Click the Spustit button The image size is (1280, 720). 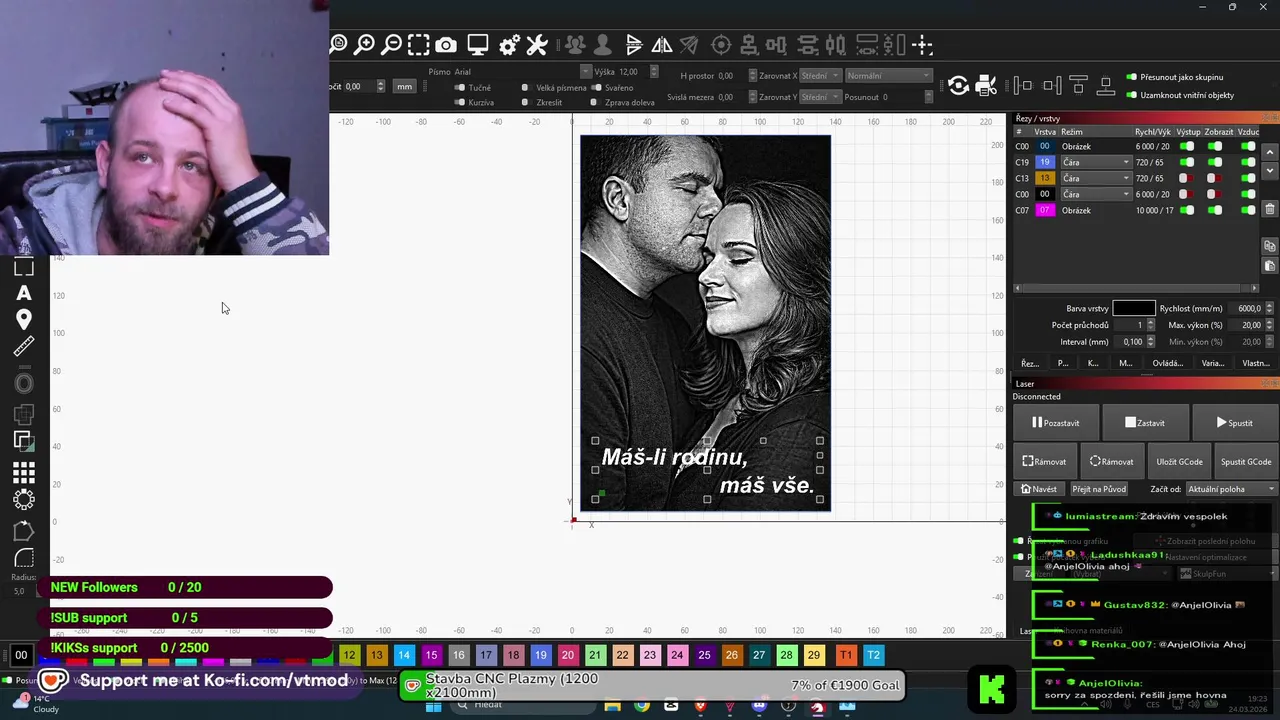pos(1234,423)
